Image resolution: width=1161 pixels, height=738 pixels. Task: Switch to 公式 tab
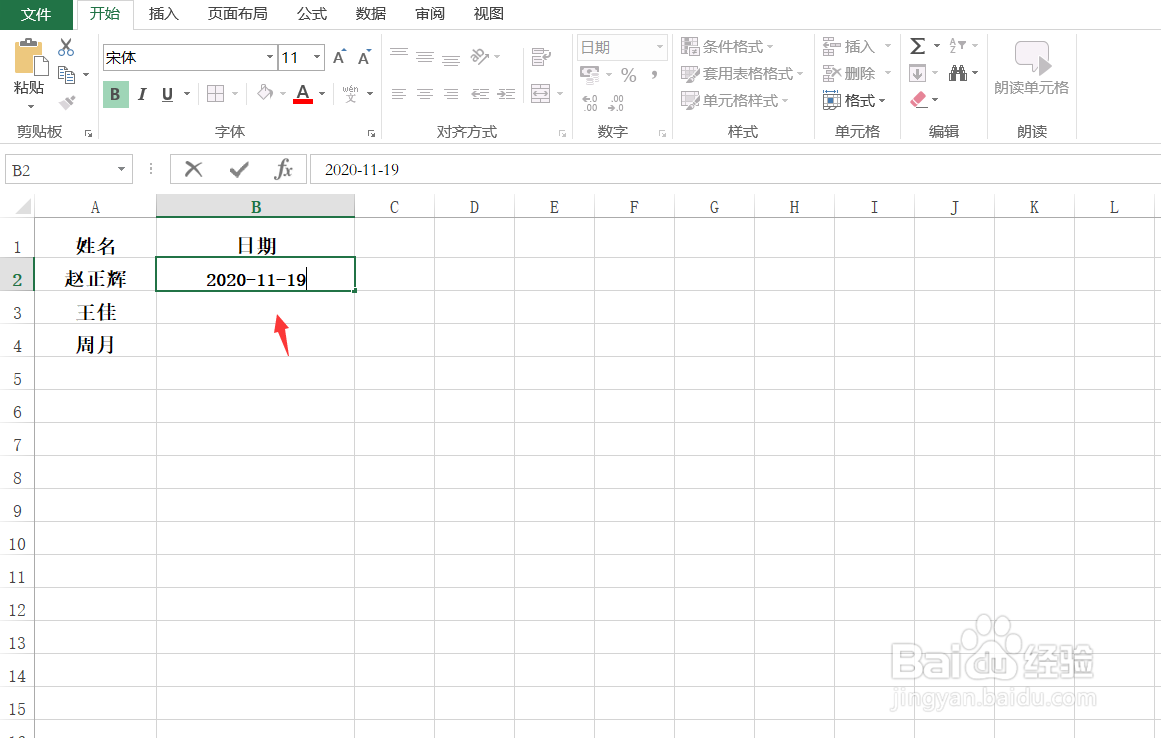pos(312,14)
